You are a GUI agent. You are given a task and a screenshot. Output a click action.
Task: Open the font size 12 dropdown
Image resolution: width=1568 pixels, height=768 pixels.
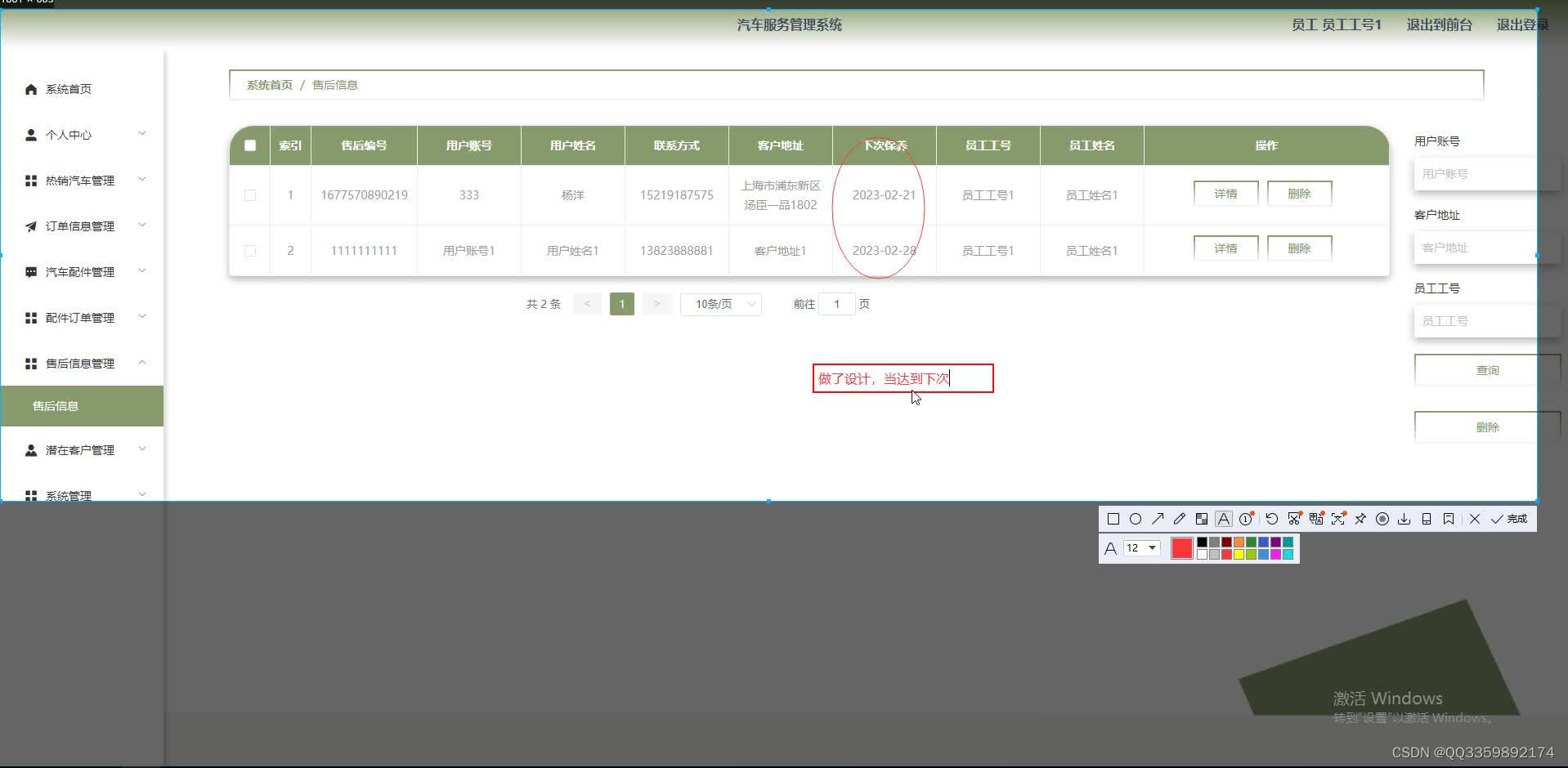point(1142,547)
